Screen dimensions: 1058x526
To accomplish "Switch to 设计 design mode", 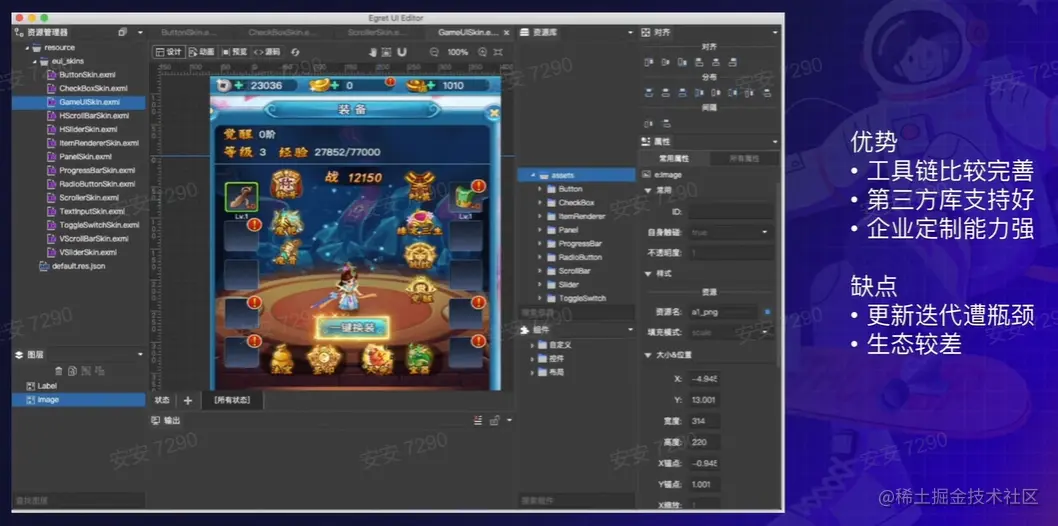I will (x=168, y=52).
